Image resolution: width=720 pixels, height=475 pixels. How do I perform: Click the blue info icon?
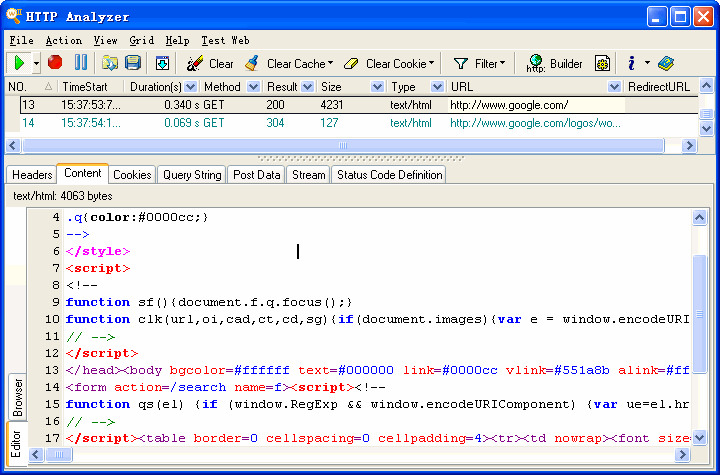pyautogui.click(x=631, y=63)
